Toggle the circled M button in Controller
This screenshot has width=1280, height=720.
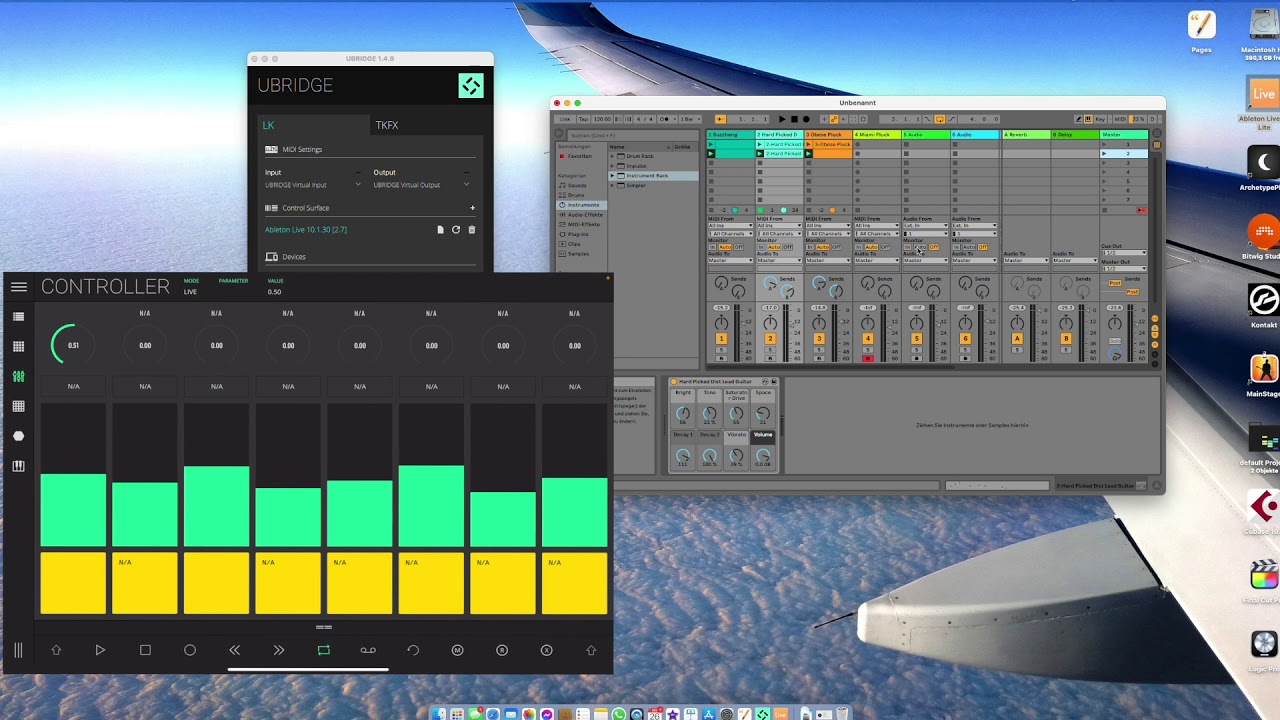tap(457, 650)
